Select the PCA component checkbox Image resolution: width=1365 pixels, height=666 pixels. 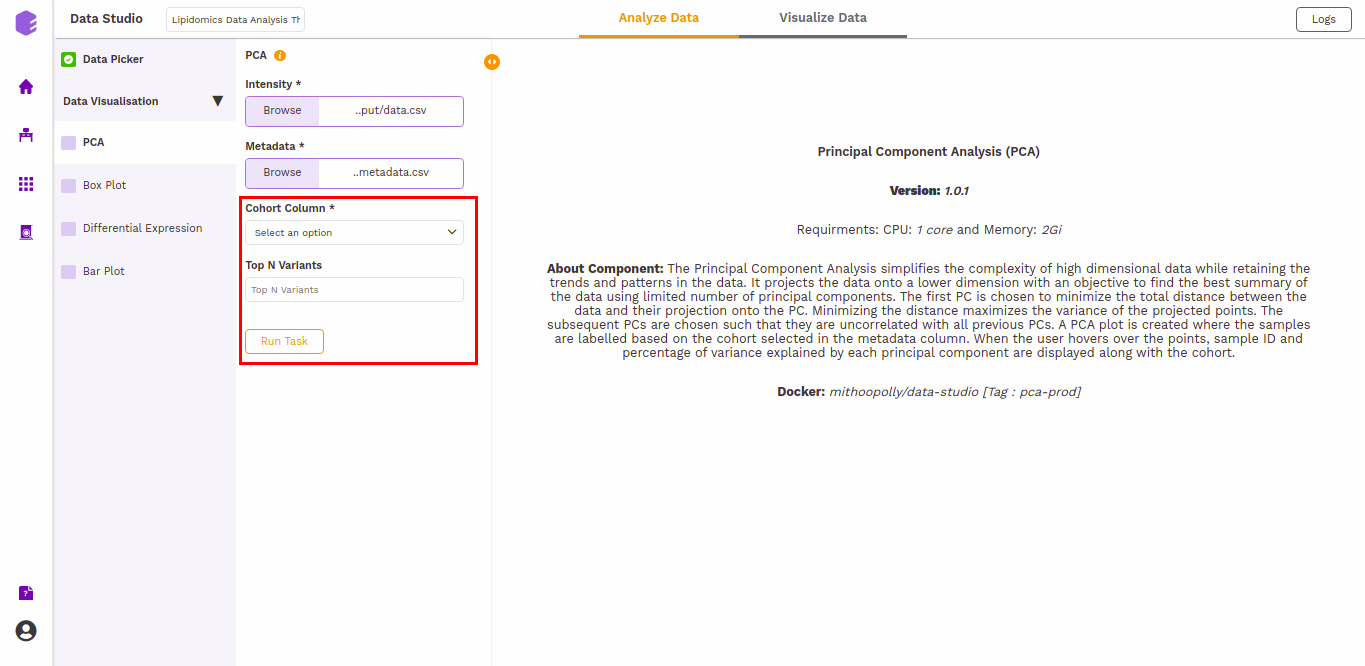pyautogui.click(x=68, y=143)
